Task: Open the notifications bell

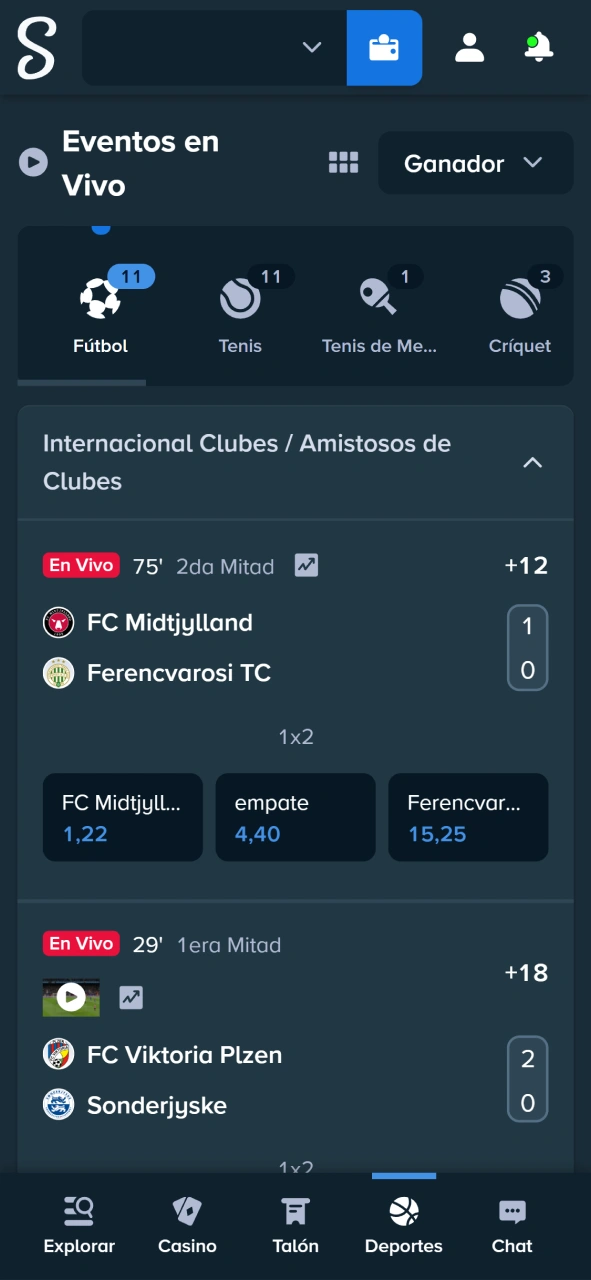Action: pyautogui.click(x=538, y=47)
